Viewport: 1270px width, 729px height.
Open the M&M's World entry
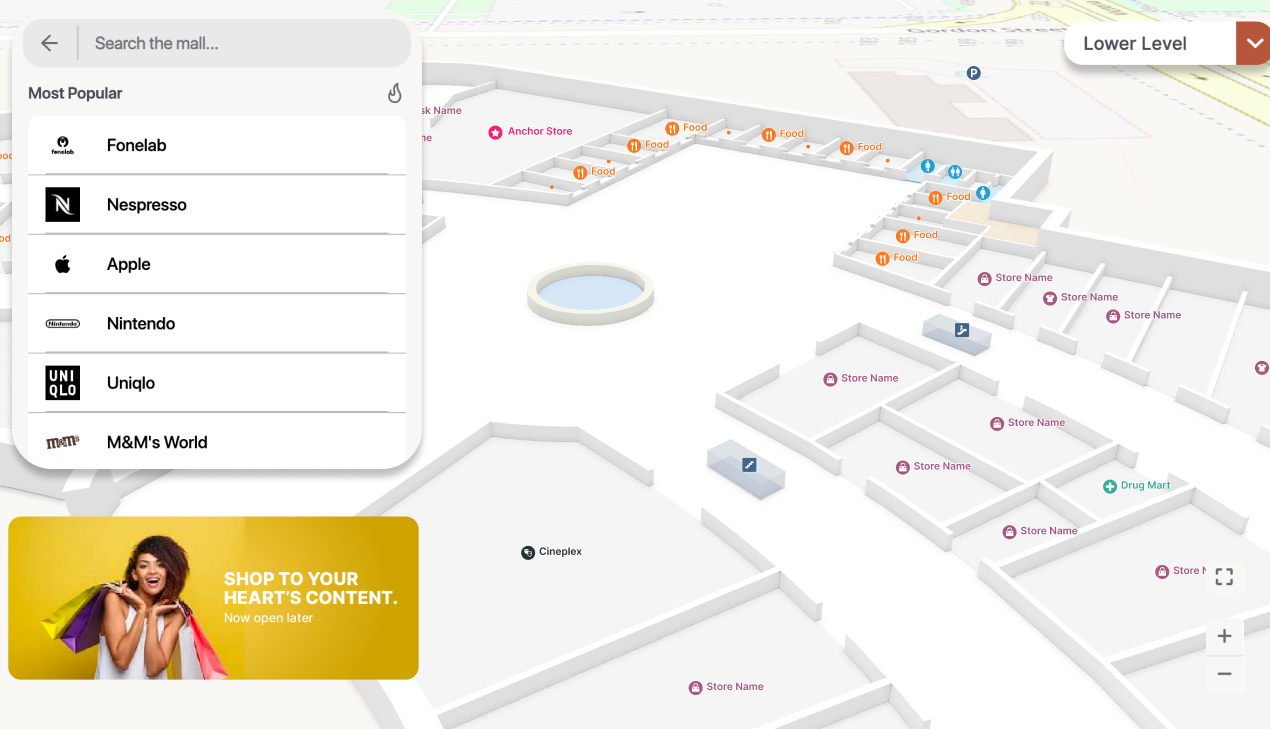[217, 442]
